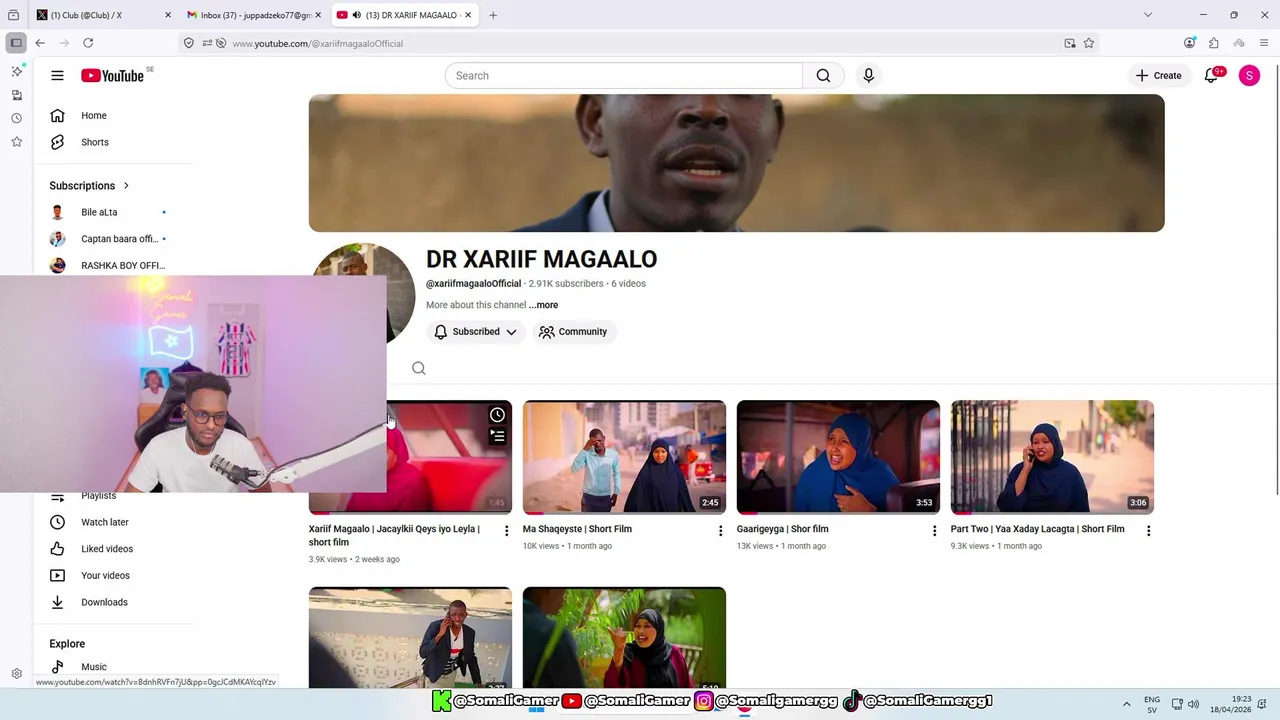This screenshot has width=1280, height=720.
Task: Open options for Jacaylkii Qeys iyo Leyla video
Action: click(x=506, y=531)
